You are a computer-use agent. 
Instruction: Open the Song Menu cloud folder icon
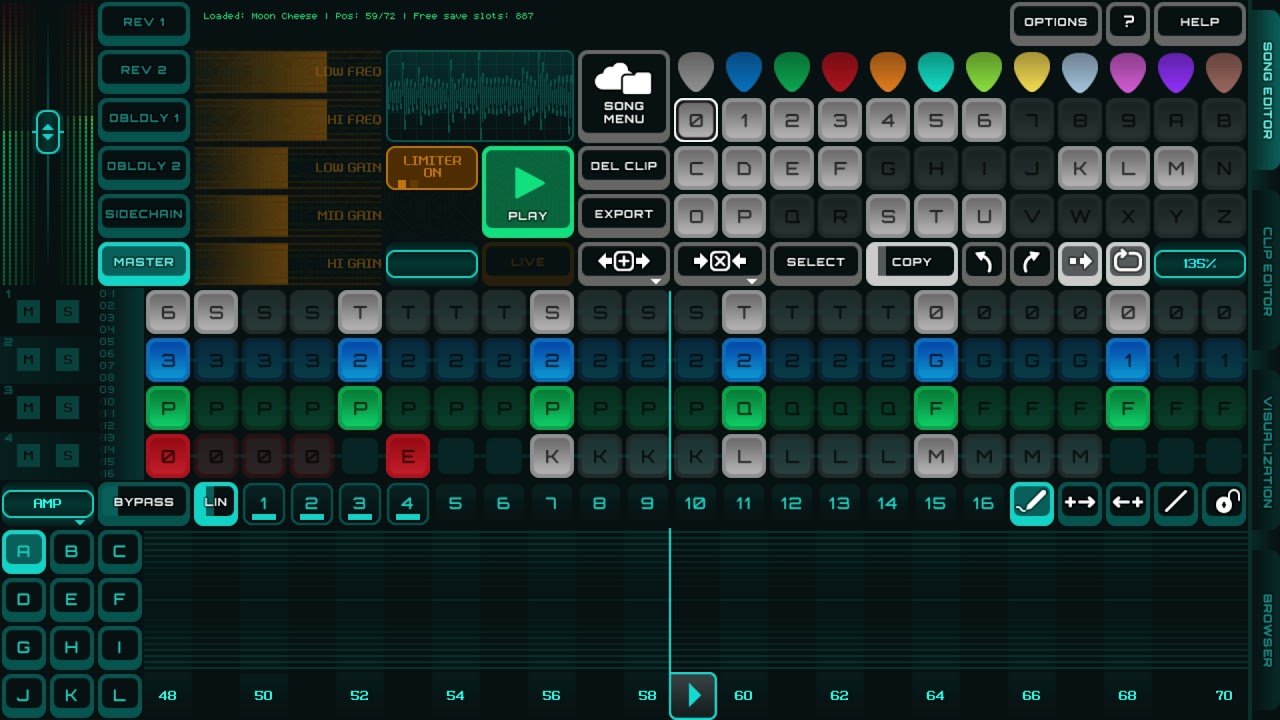(623, 79)
